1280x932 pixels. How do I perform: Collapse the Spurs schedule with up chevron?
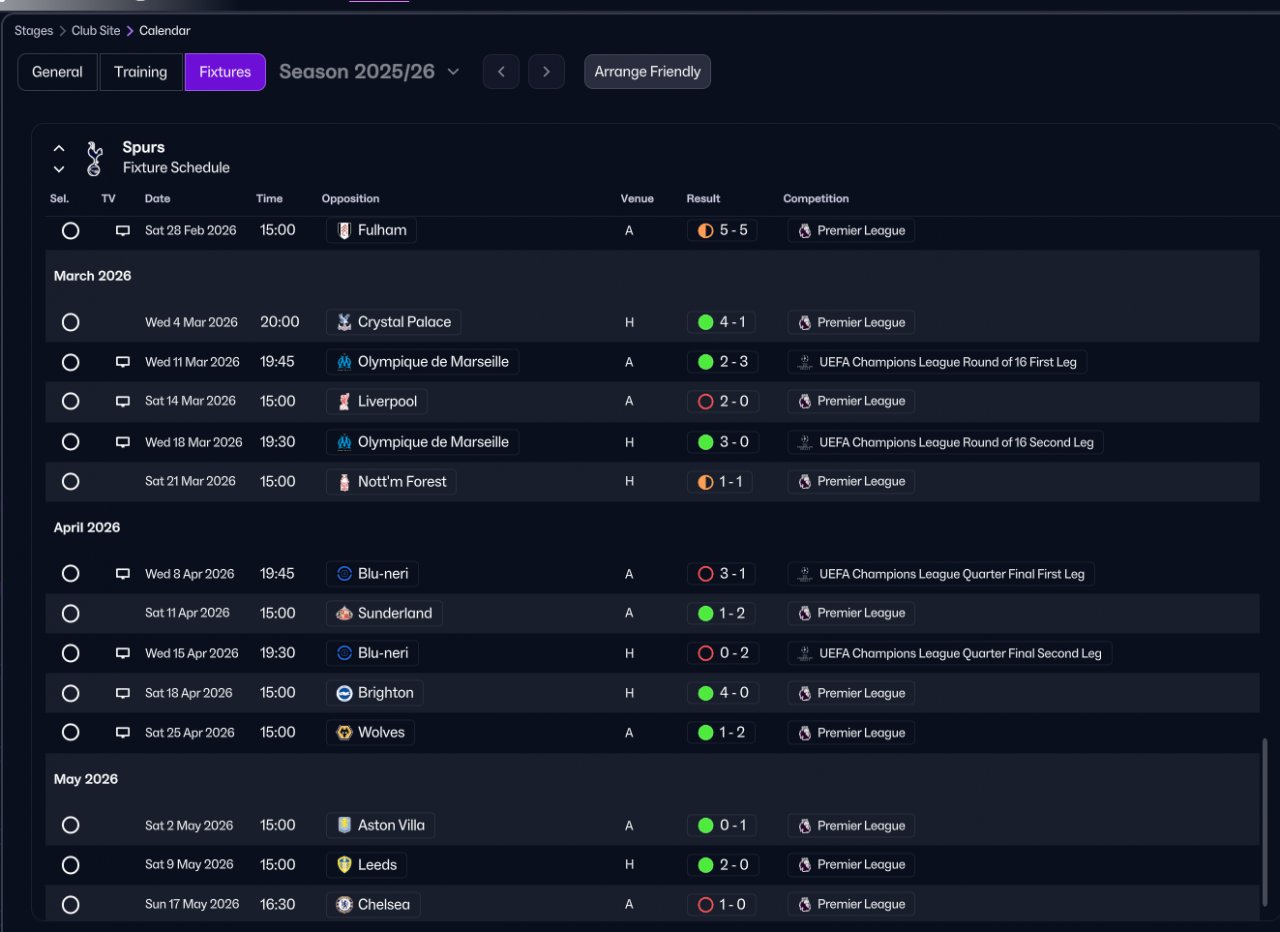coord(59,148)
